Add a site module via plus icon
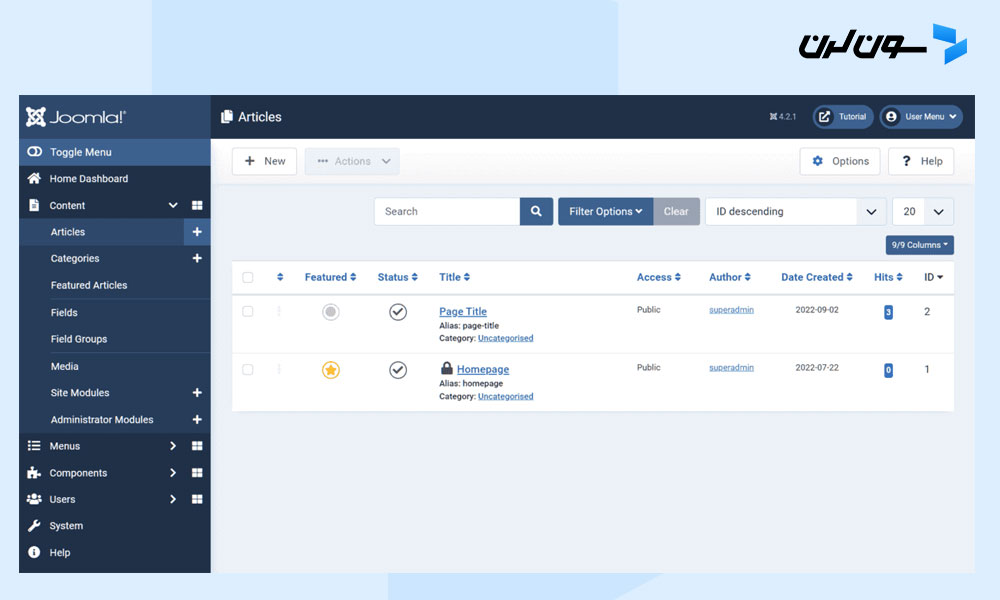Image resolution: width=1000 pixels, height=600 pixels. 197,393
